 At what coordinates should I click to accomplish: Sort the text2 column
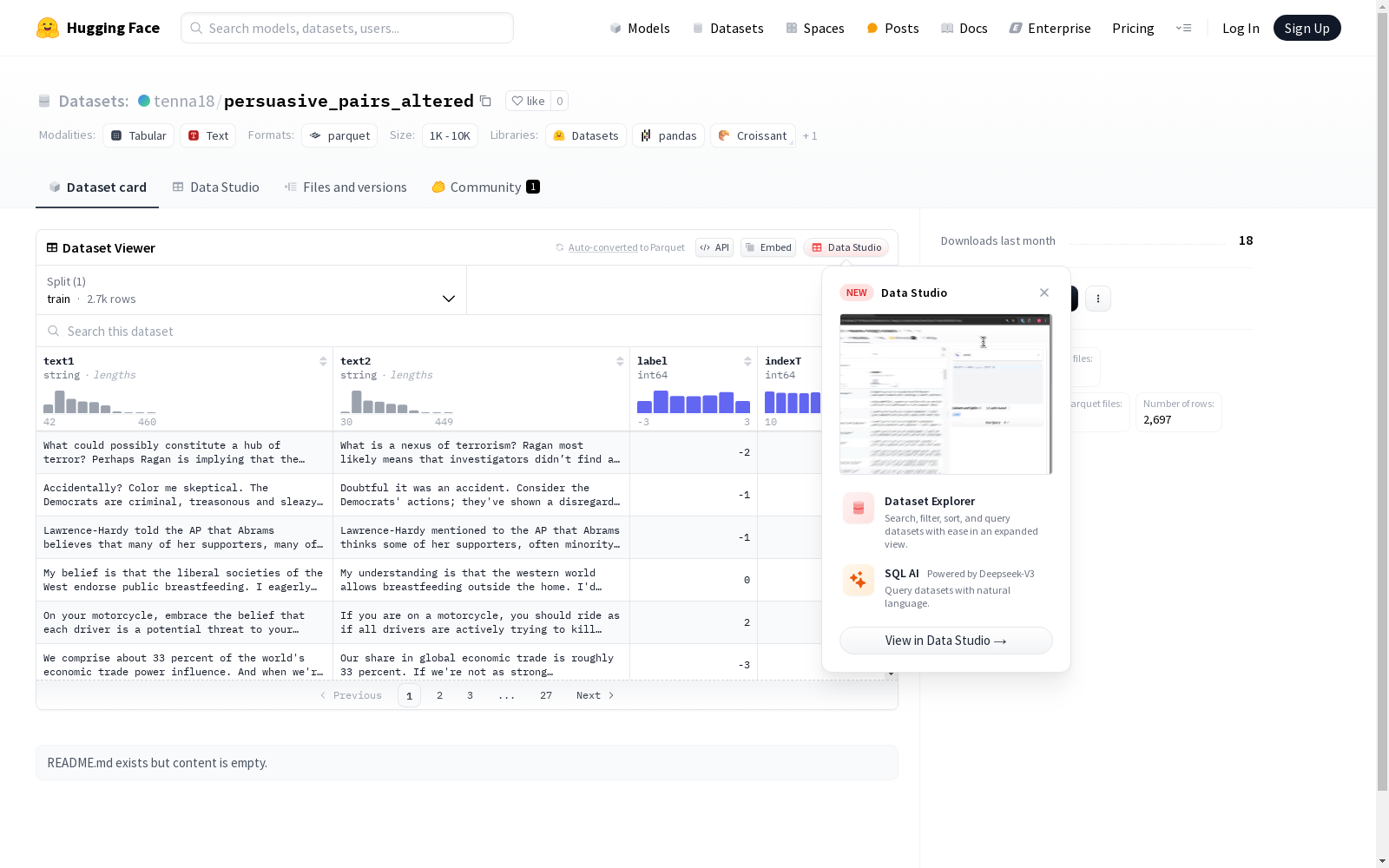(x=620, y=361)
